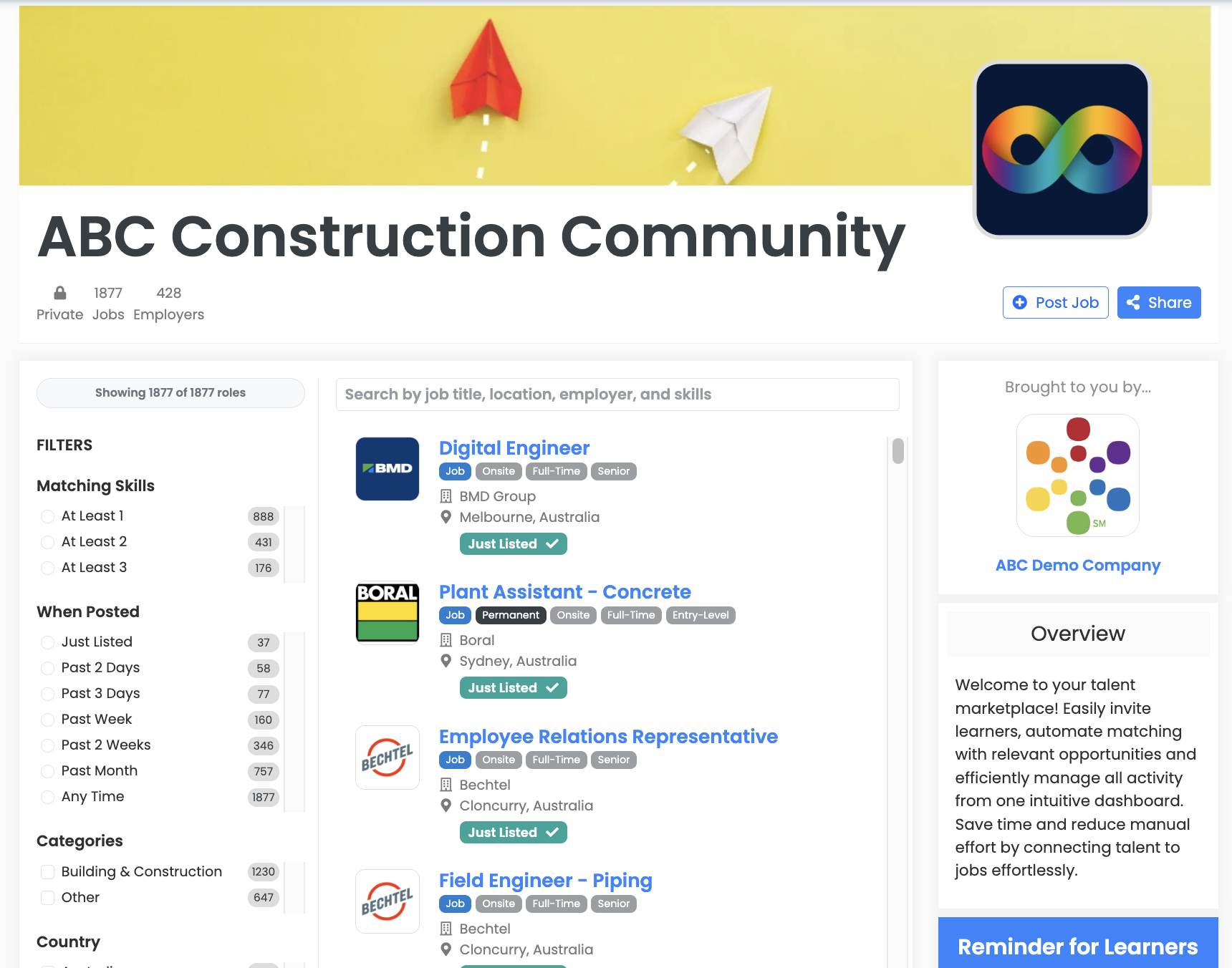Click the job list scrollbar handle
This screenshot has height=968, width=1232.
point(898,451)
